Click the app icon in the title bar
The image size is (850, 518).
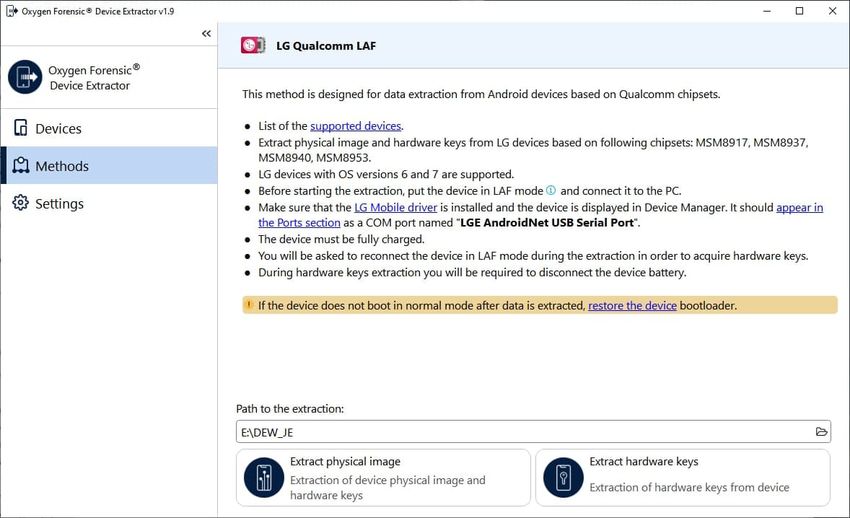pos(11,11)
